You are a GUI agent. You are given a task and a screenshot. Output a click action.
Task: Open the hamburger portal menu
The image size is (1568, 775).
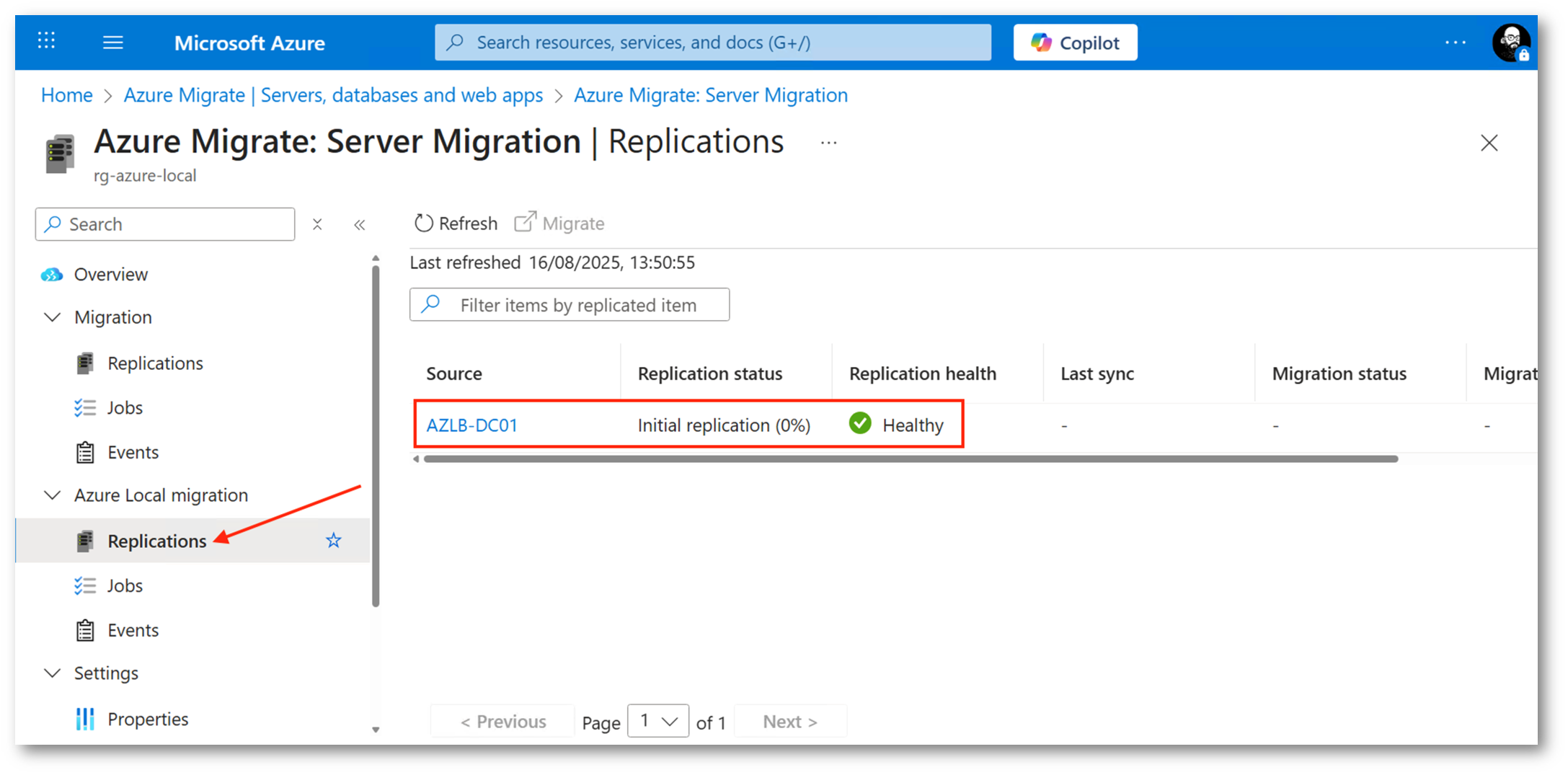coord(112,43)
